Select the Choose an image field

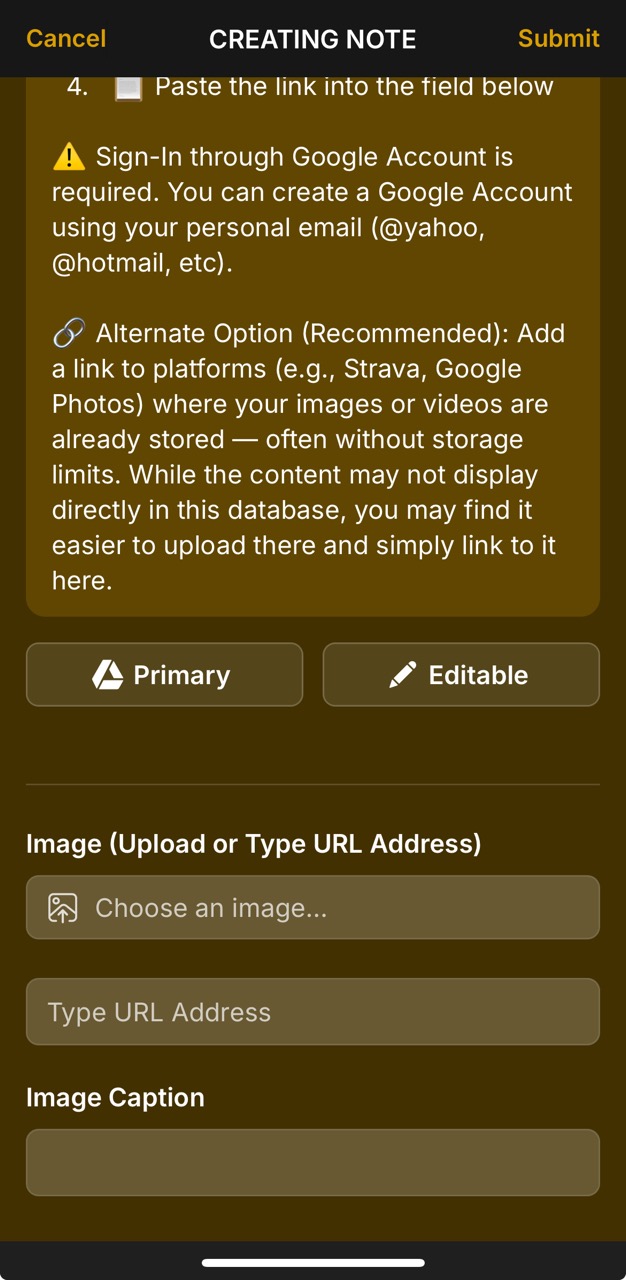[313, 907]
